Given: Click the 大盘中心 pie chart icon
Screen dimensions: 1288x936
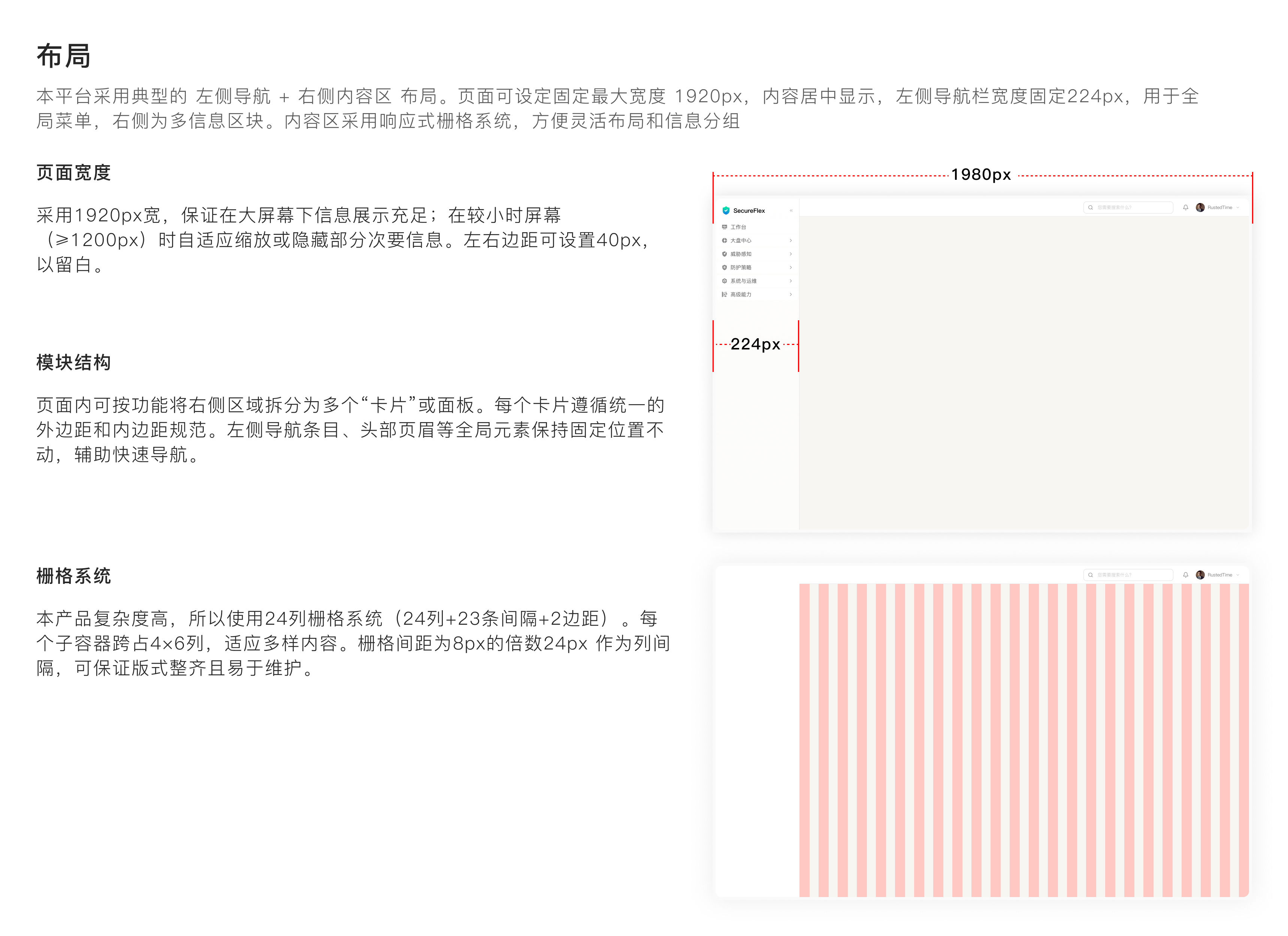Looking at the screenshot, I should click(724, 241).
